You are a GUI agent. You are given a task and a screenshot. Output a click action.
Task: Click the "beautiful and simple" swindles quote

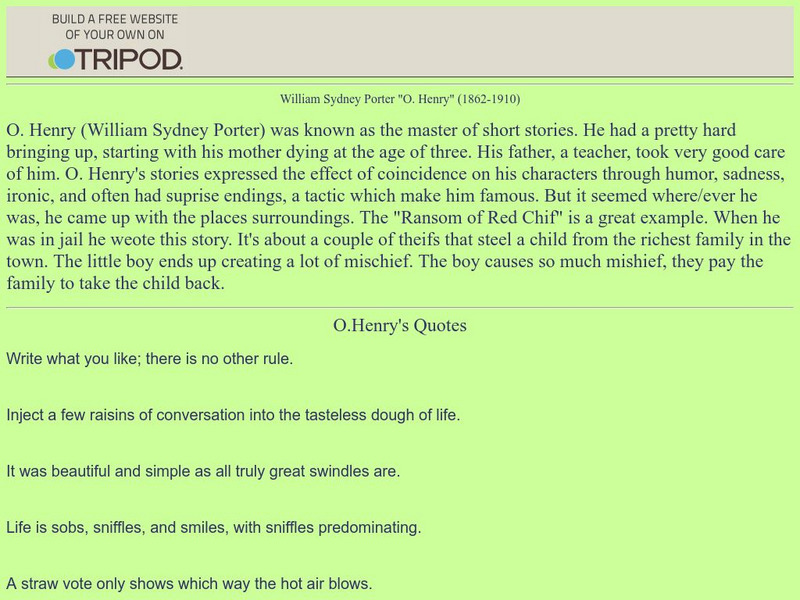203,470
